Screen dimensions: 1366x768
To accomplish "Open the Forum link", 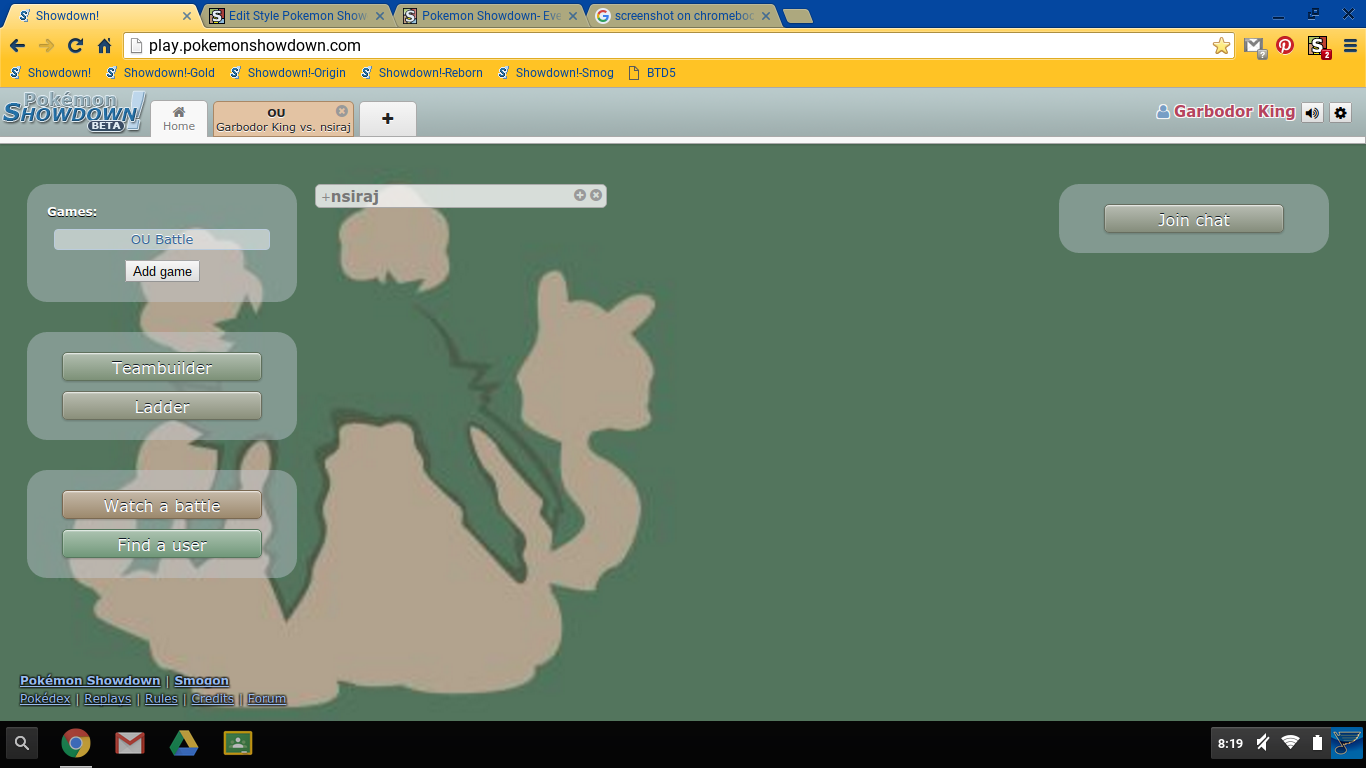I will pyautogui.click(x=267, y=699).
